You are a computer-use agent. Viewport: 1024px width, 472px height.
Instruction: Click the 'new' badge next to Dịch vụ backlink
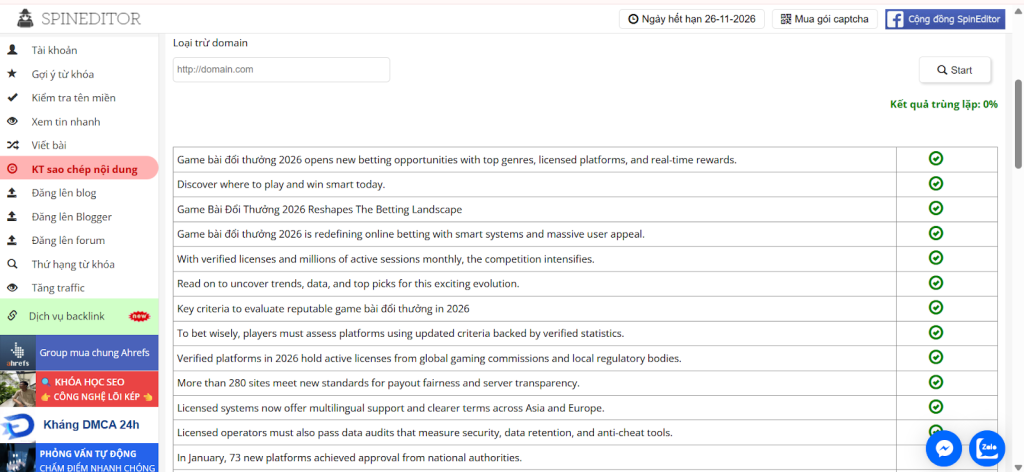coord(139,316)
